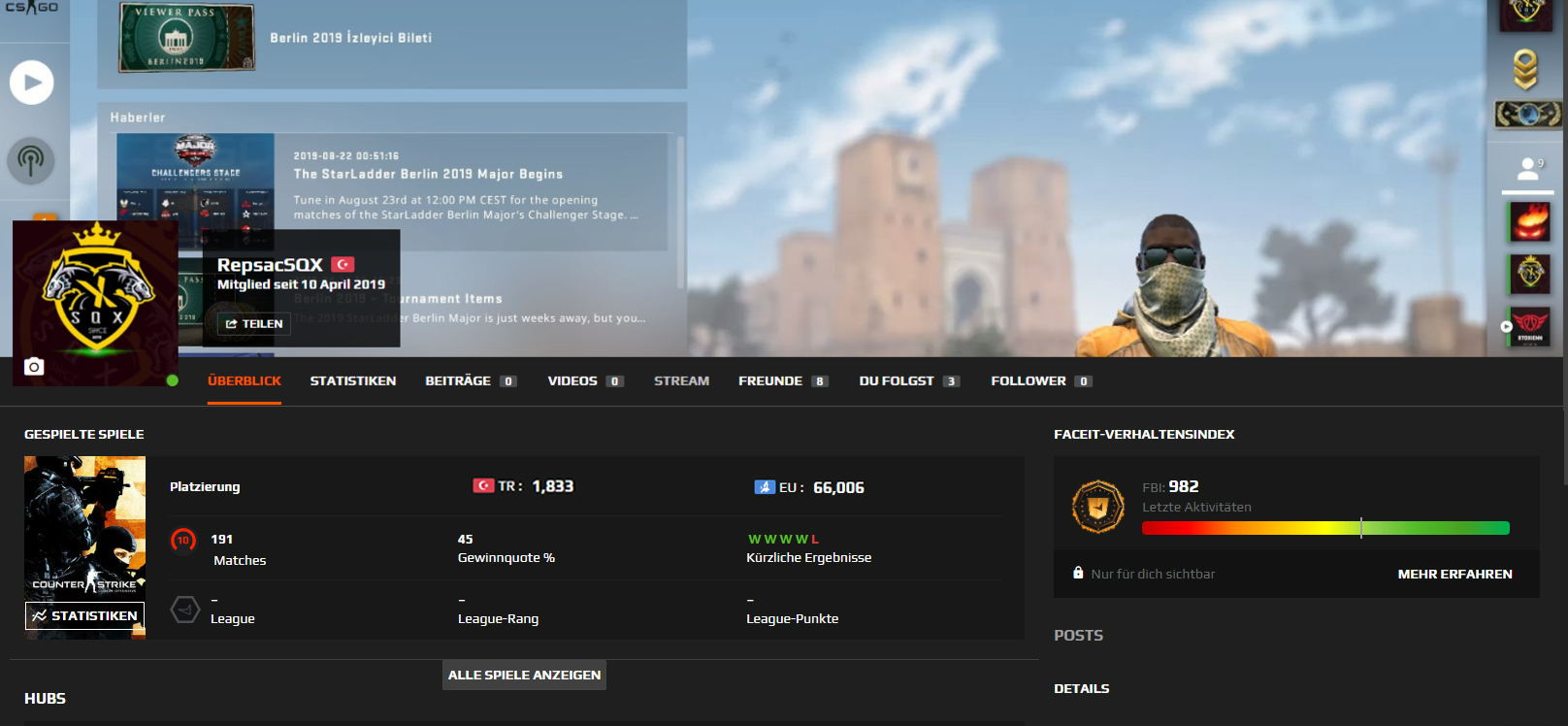Click the RepsacSQX username
This screenshot has height=726, width=1568.
[270, 264]
